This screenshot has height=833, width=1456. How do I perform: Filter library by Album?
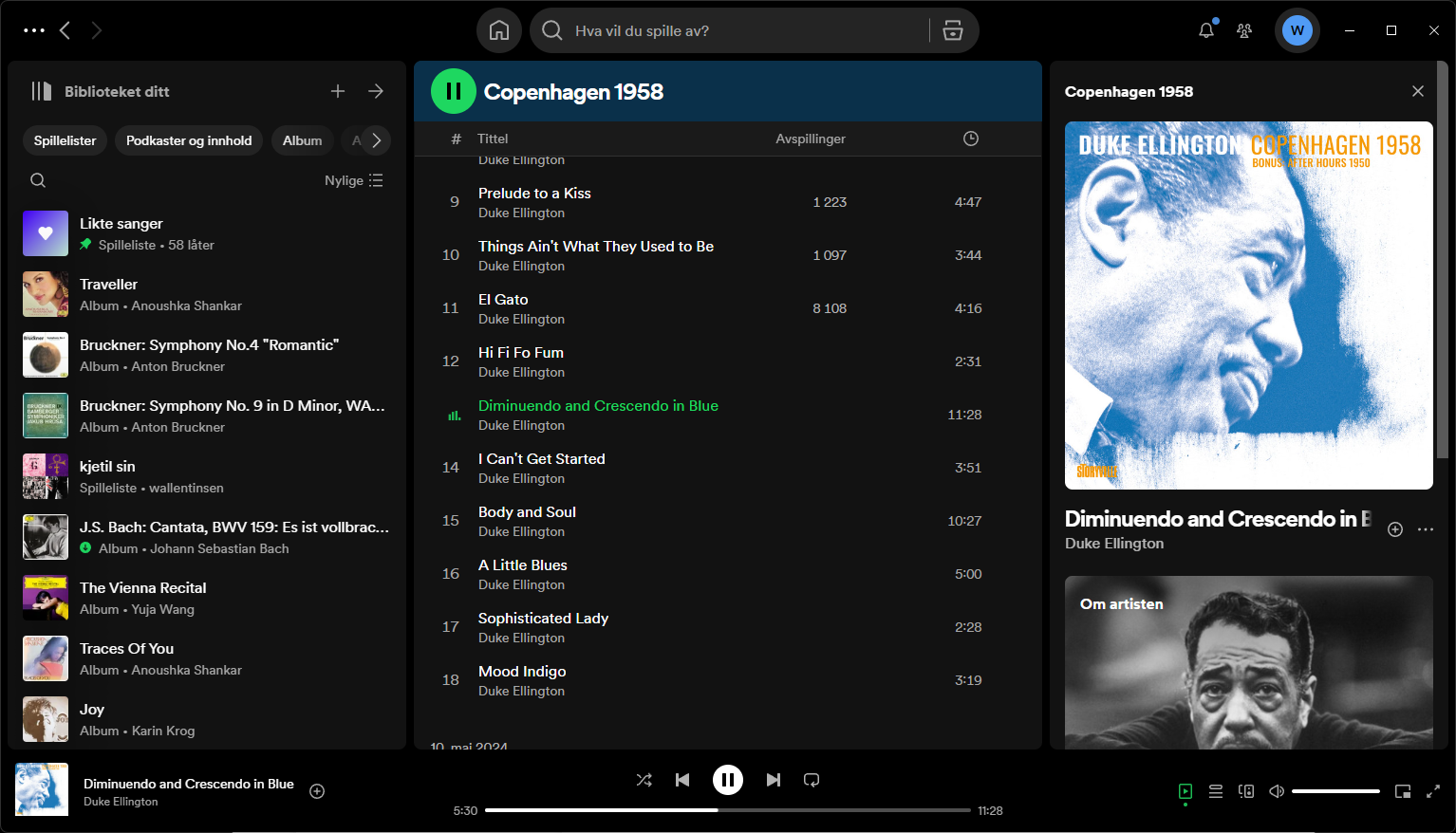[x=302, y=140]
